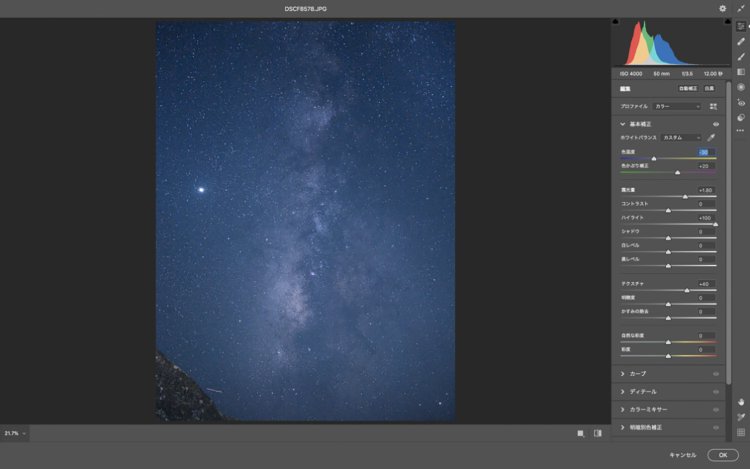Viewport: 750px width, 469px height.
Task: Click the 色温度 value input field
Action: click(704, 152)
